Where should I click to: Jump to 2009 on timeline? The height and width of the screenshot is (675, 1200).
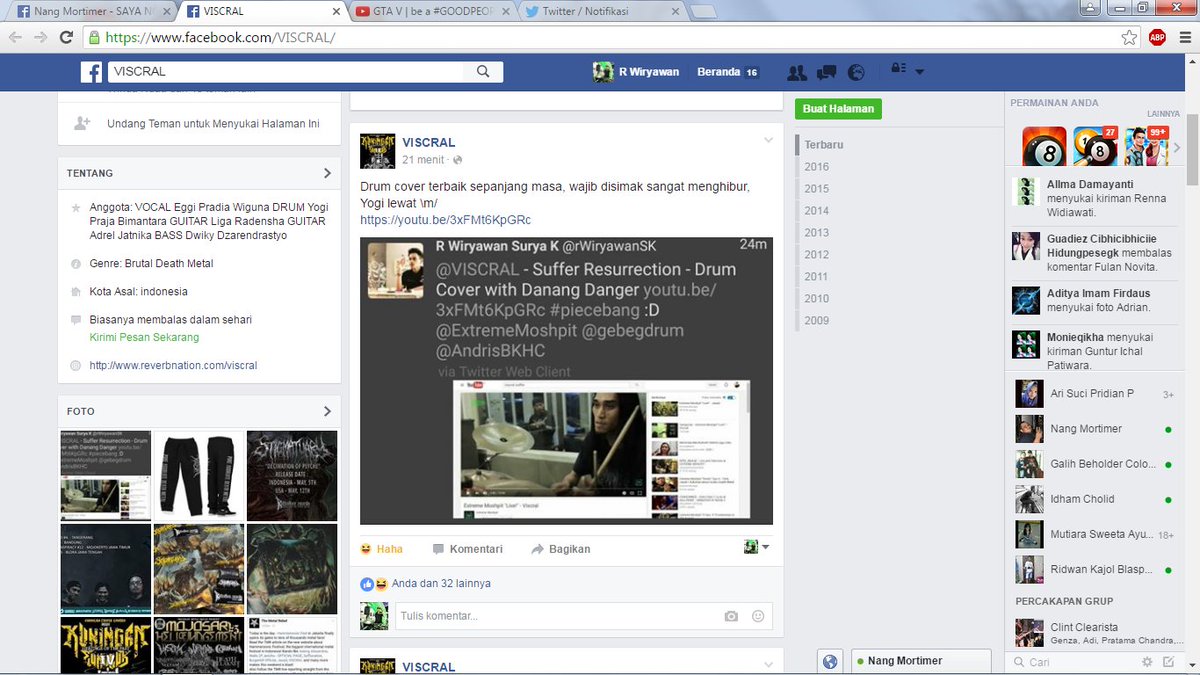(x=816, y=321)
